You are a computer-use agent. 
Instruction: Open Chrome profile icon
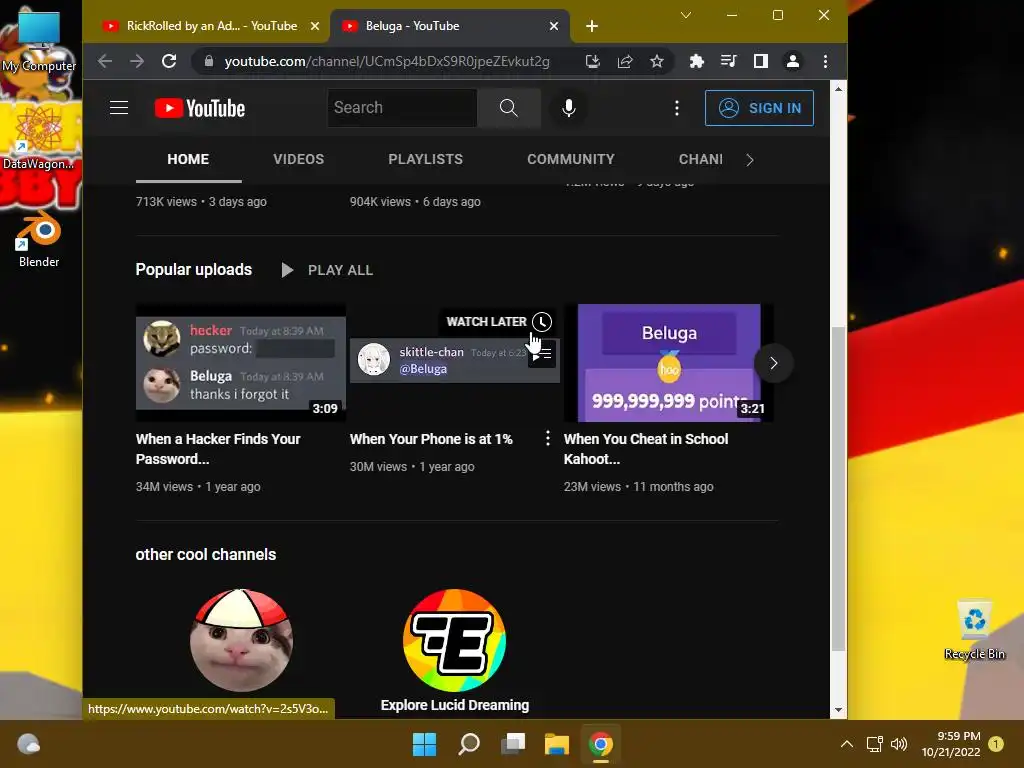click(793, 61)
